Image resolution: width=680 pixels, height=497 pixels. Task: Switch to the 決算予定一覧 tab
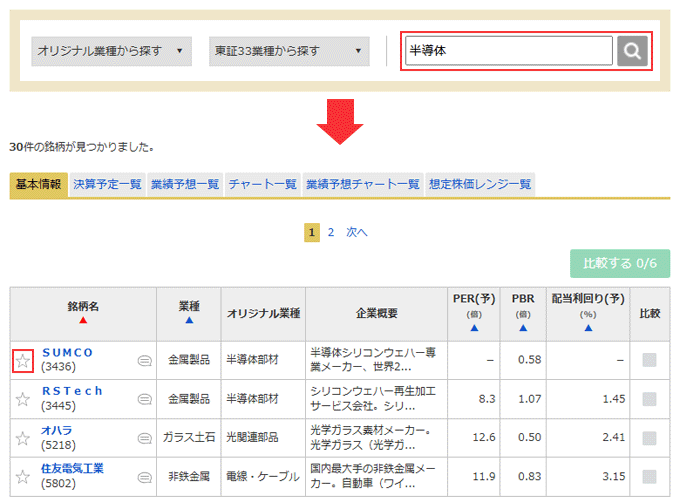pos(107,184)
